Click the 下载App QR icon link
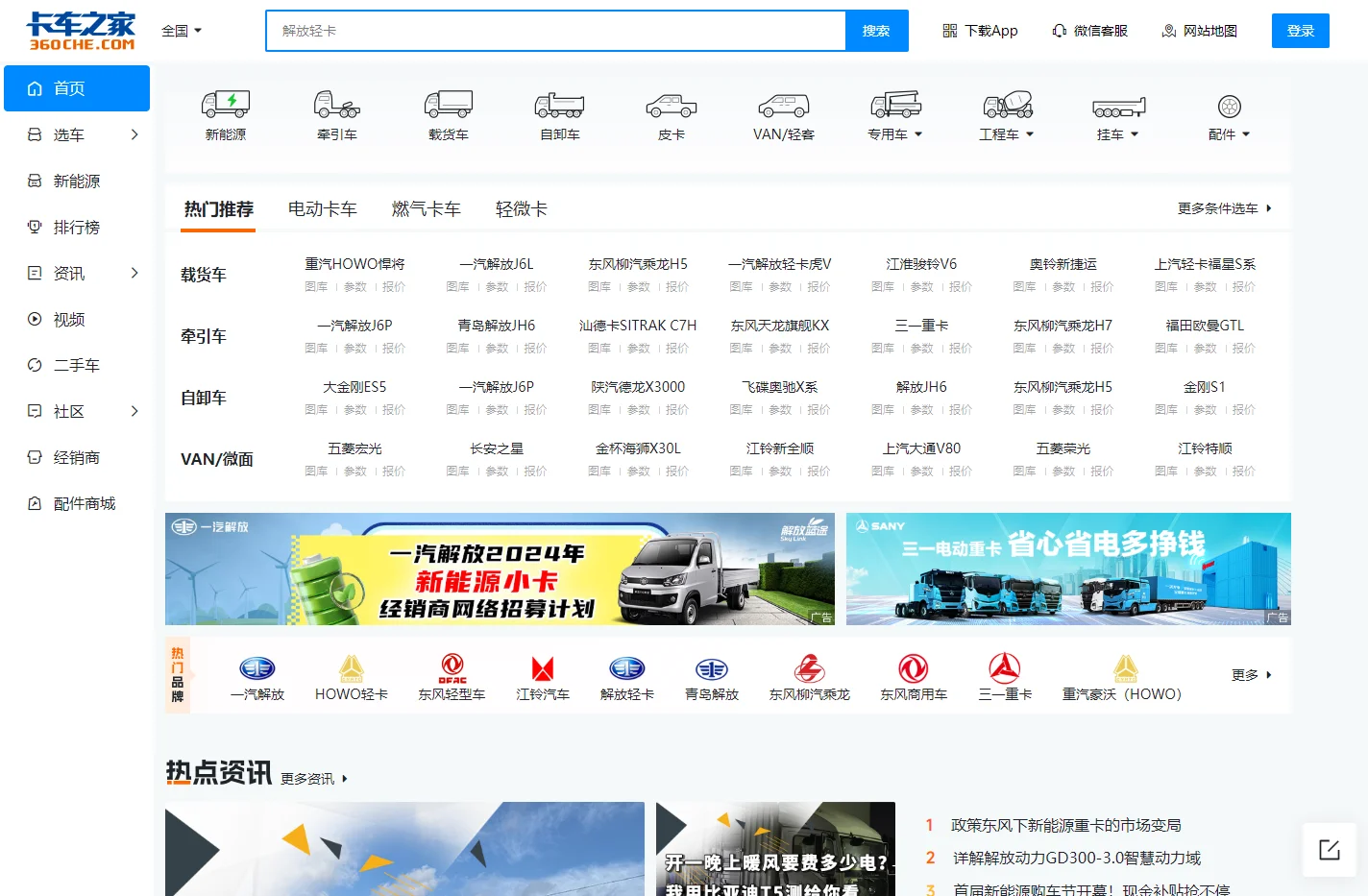The image size is (1368, 896). coord(979,31)
